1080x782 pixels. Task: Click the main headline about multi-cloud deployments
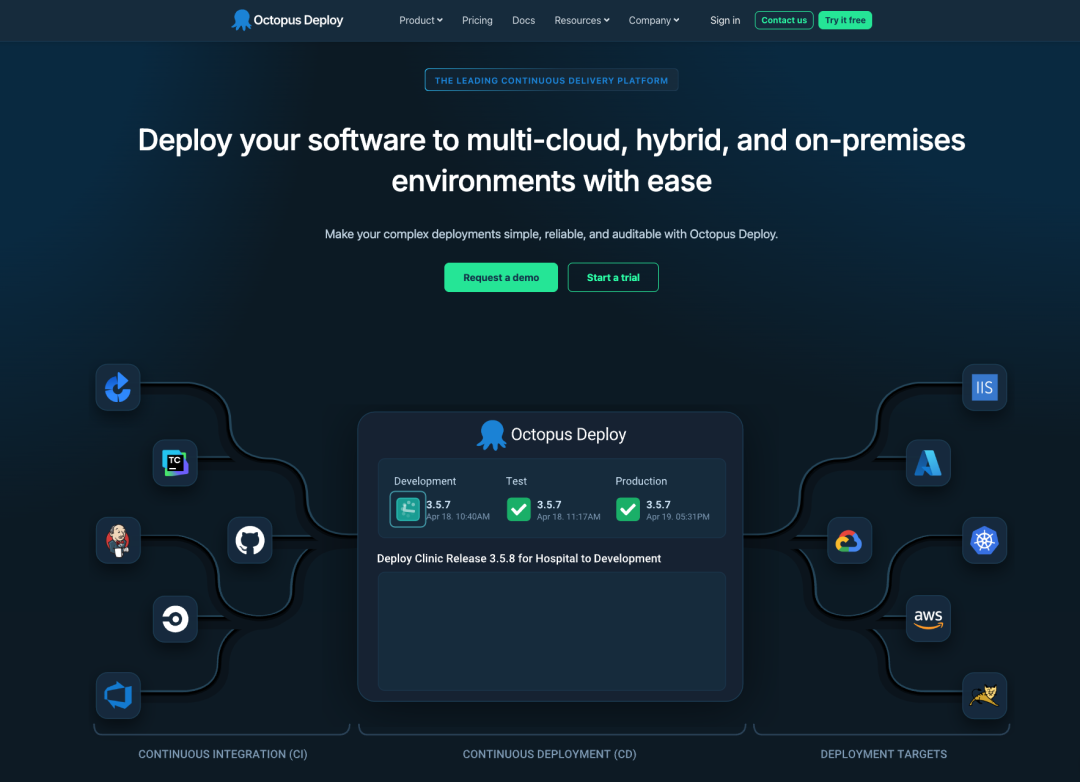[551, 161]
